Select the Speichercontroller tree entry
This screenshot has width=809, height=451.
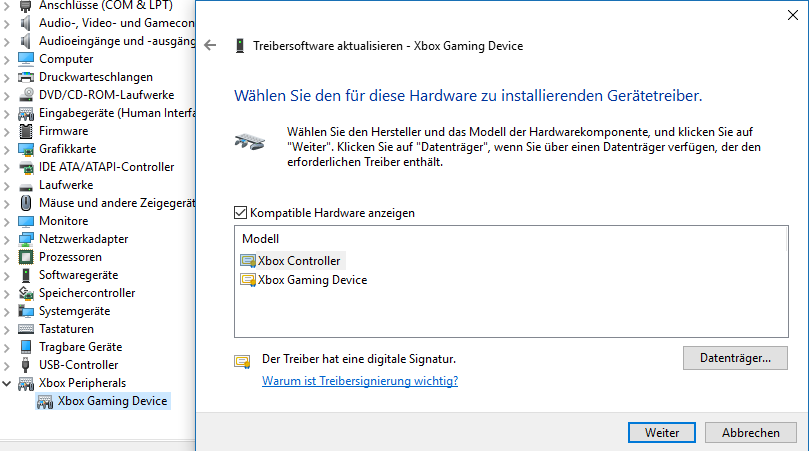(87, 293)
